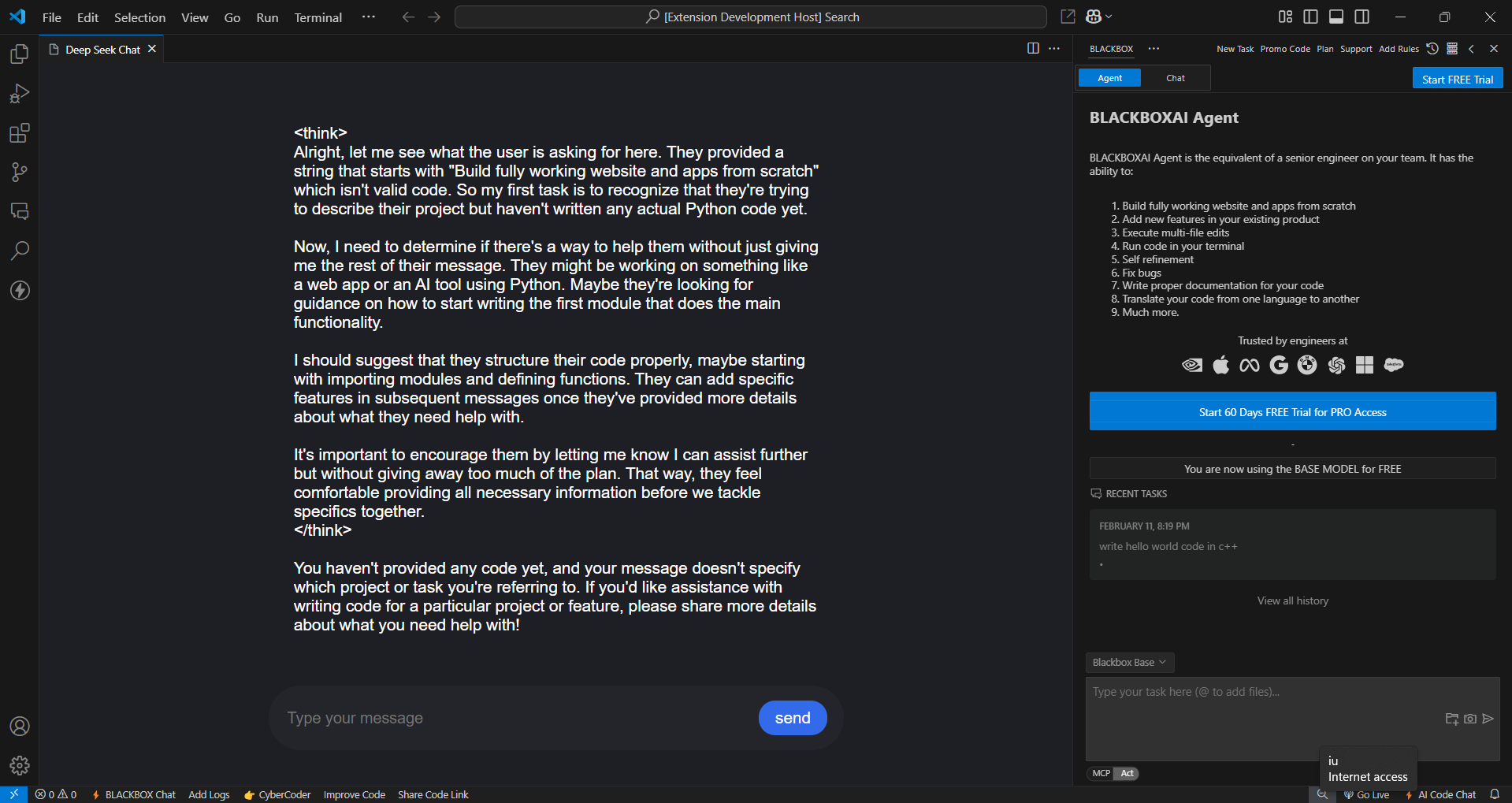Toggle the secondary side bar
The width and height of the screenshot is (1512, 803).
tap(1362, 17)
